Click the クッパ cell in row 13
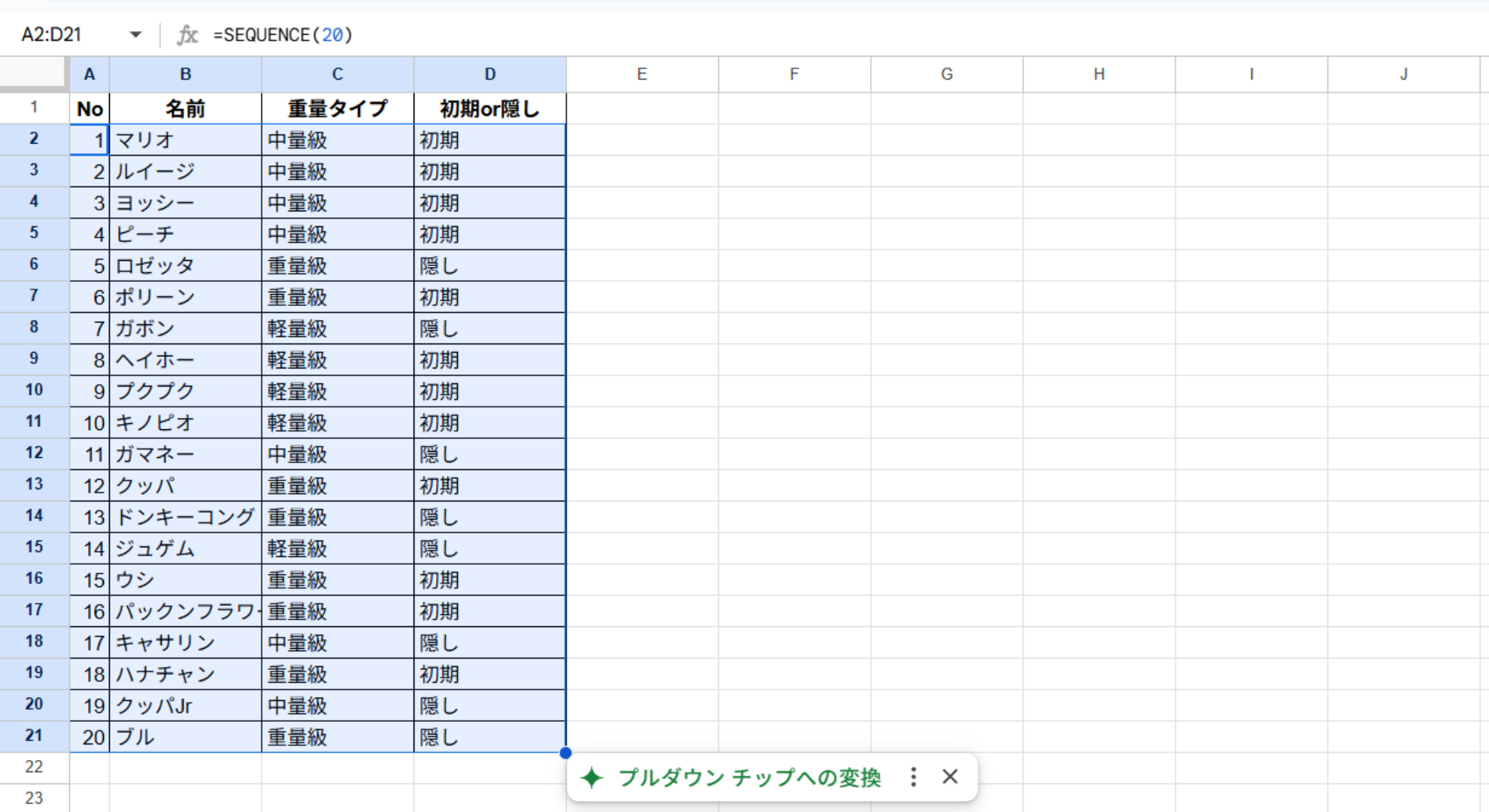The height and width of the screenshot is (812, 1489). pos(186,486)
